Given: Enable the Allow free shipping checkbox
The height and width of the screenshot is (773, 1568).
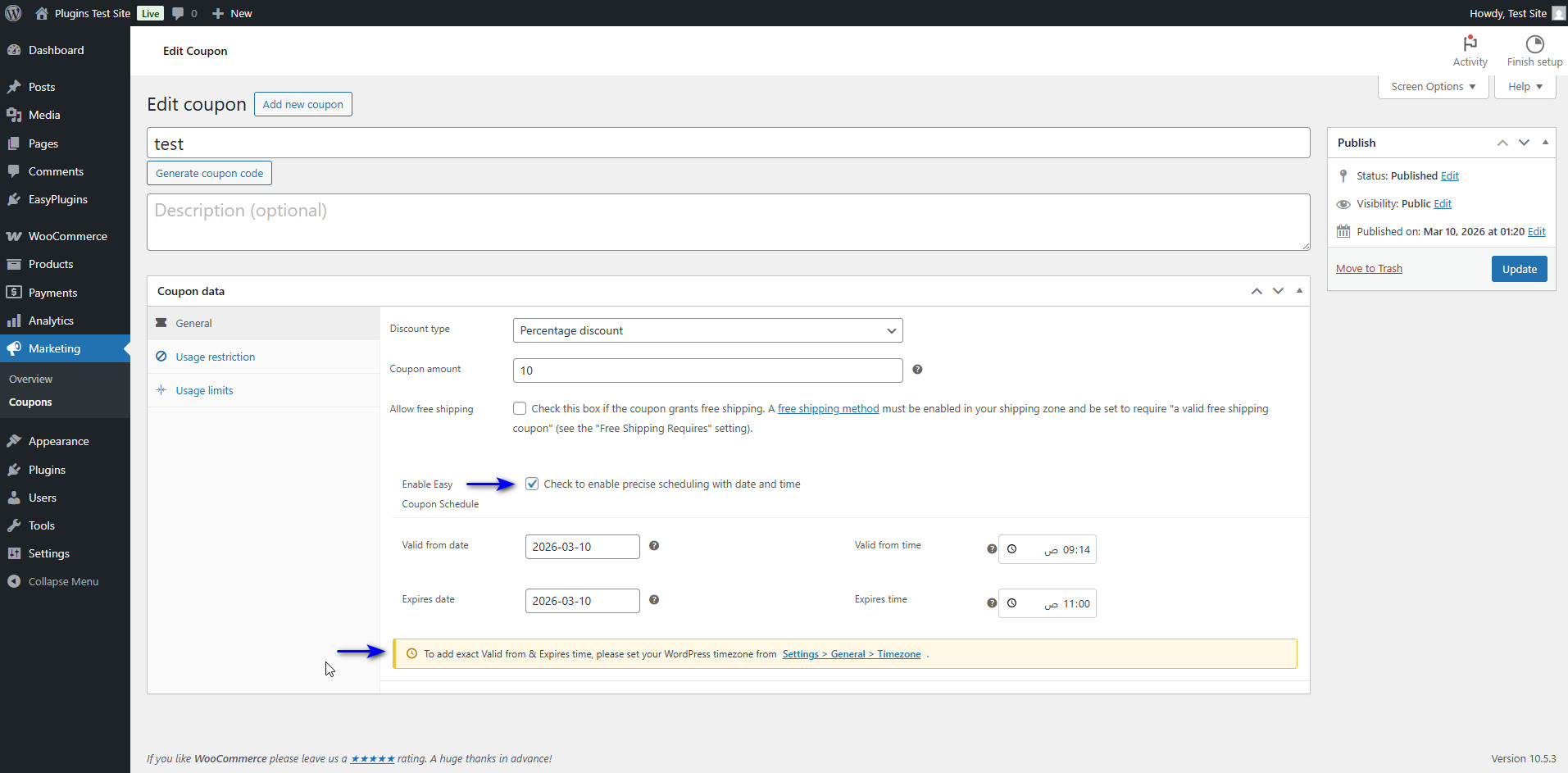Looking at the screenshot, I should [x=520, y=408].
